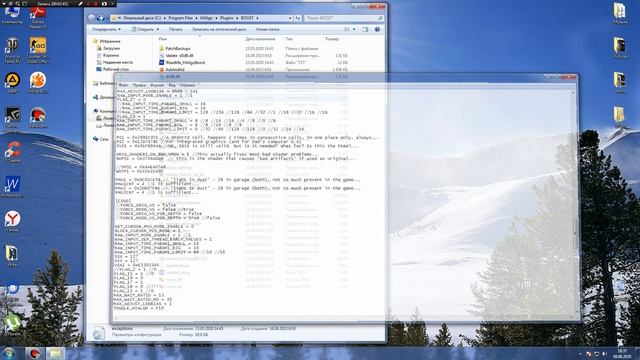Click Новая папка in Explorer toolbar
Image resolution: width=640 pixels, height=360 pixels.
click(x=268, y=29)
